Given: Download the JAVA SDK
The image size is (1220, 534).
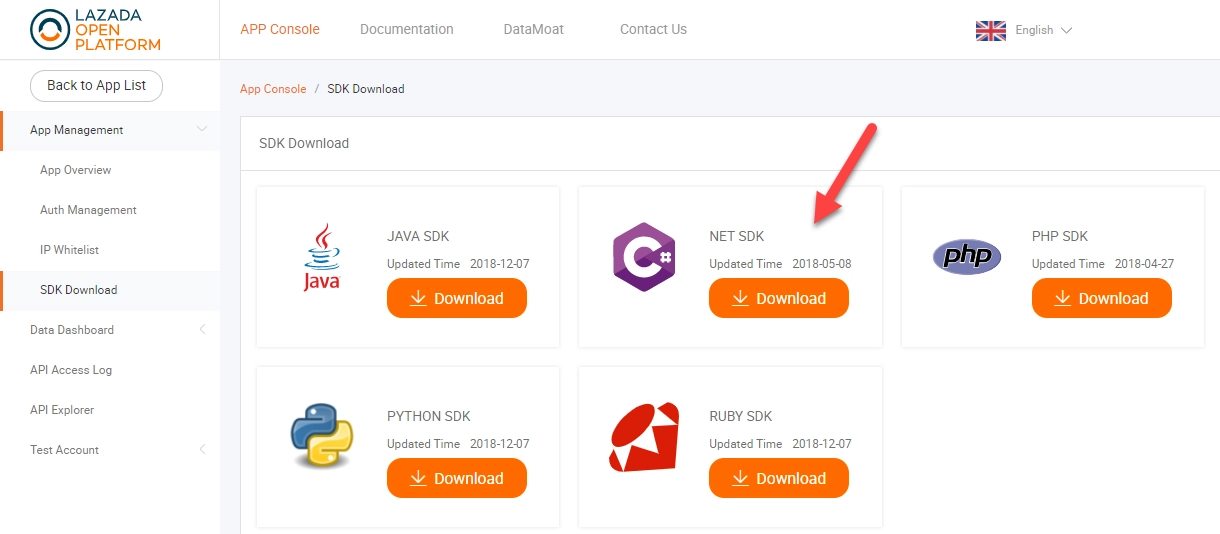Looking at the screenshot, I should point(457,298).
